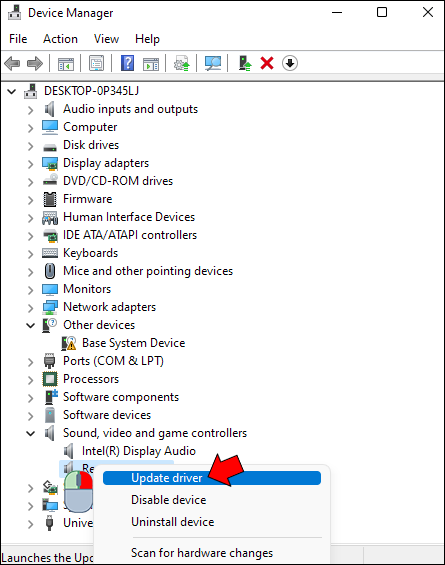Collapse the Other devices category
Image resolution: width=445 pixels, height=565 pixels.
[31, 326]
